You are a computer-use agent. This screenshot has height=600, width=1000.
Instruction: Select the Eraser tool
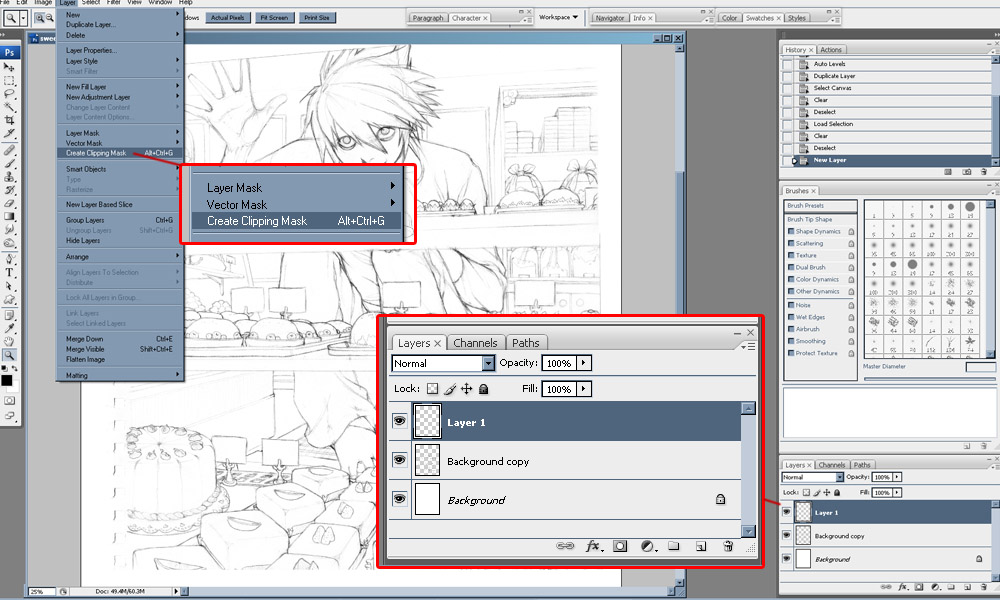[x=9, y=203]
